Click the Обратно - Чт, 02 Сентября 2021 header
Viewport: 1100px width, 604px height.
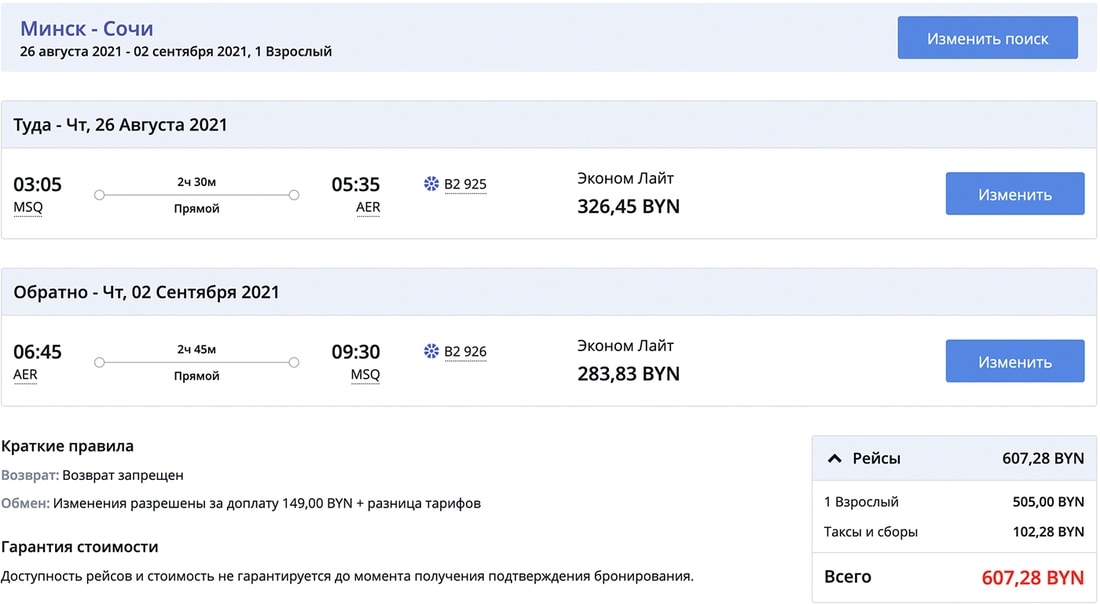(146, 292)
